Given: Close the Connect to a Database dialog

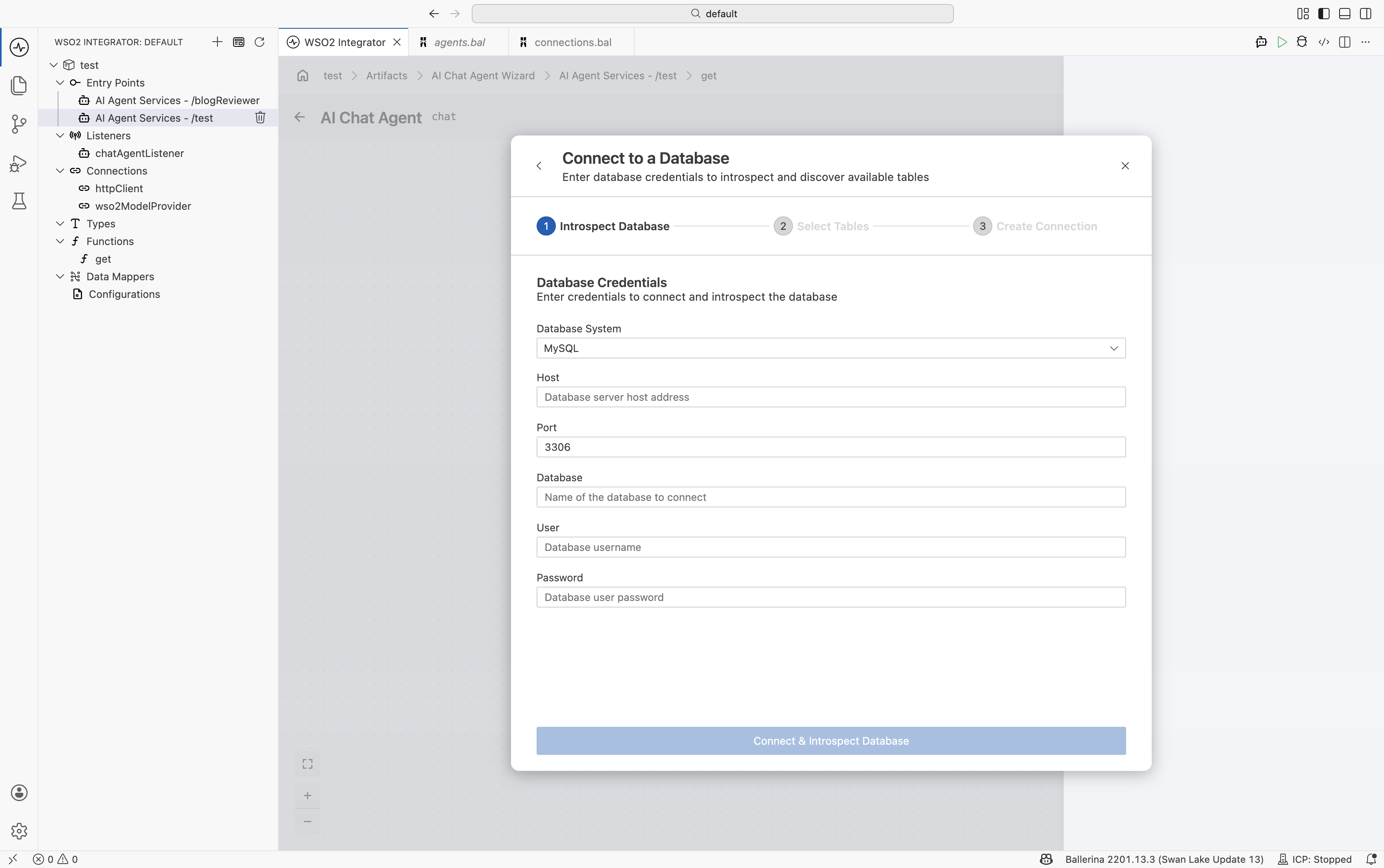Looking at the screenshot, I should tap(1125, 166).
